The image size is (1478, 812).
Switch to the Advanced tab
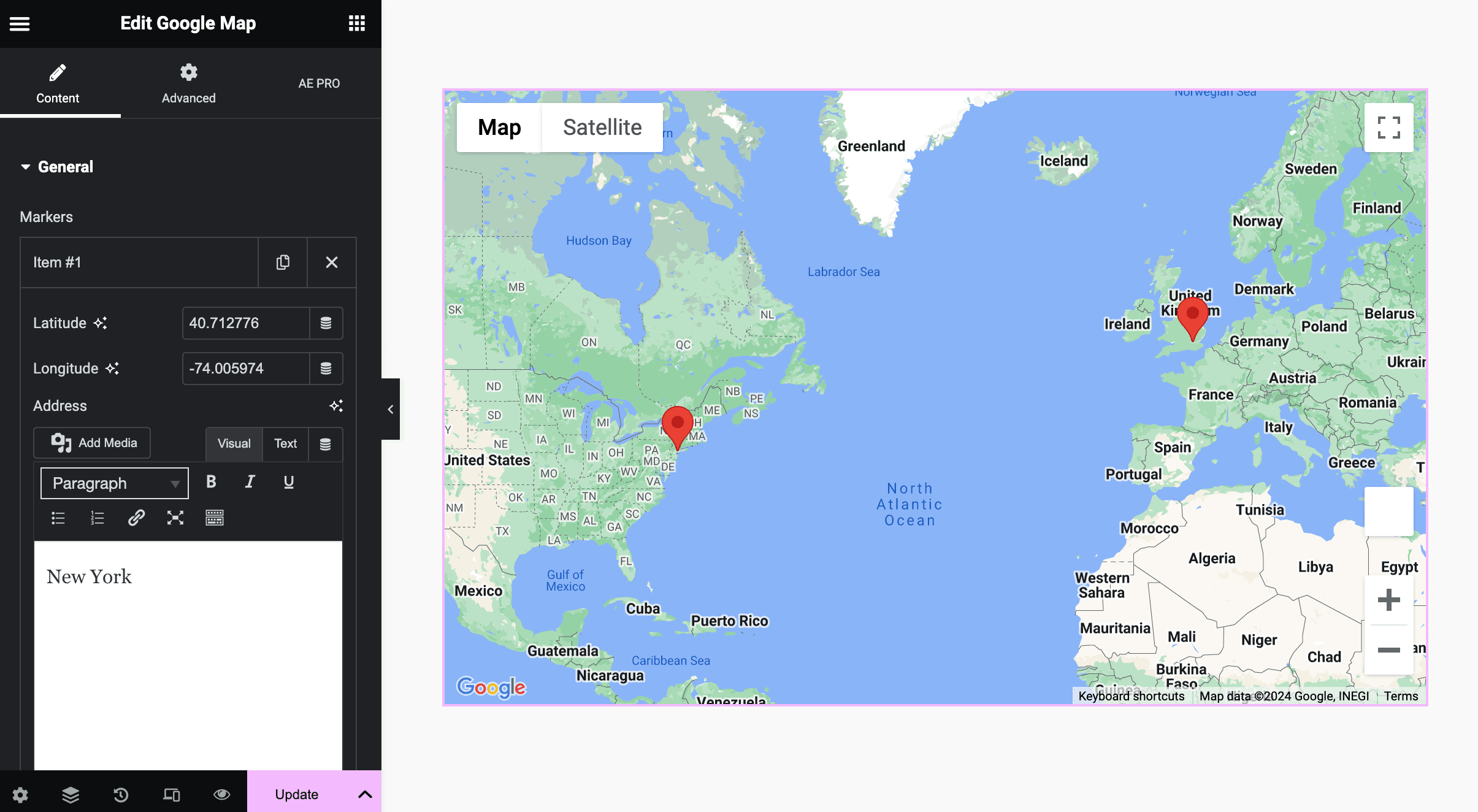click(188, 83)
